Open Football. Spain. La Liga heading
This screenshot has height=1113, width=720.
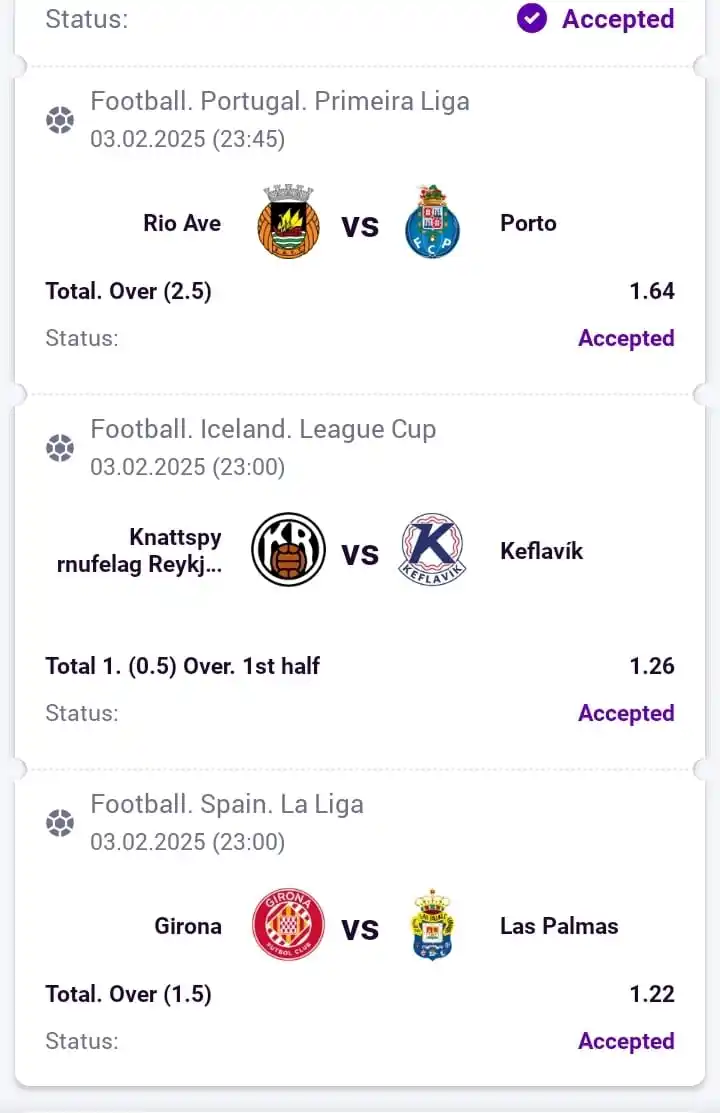pyautogui.click(x=227, y=804)
